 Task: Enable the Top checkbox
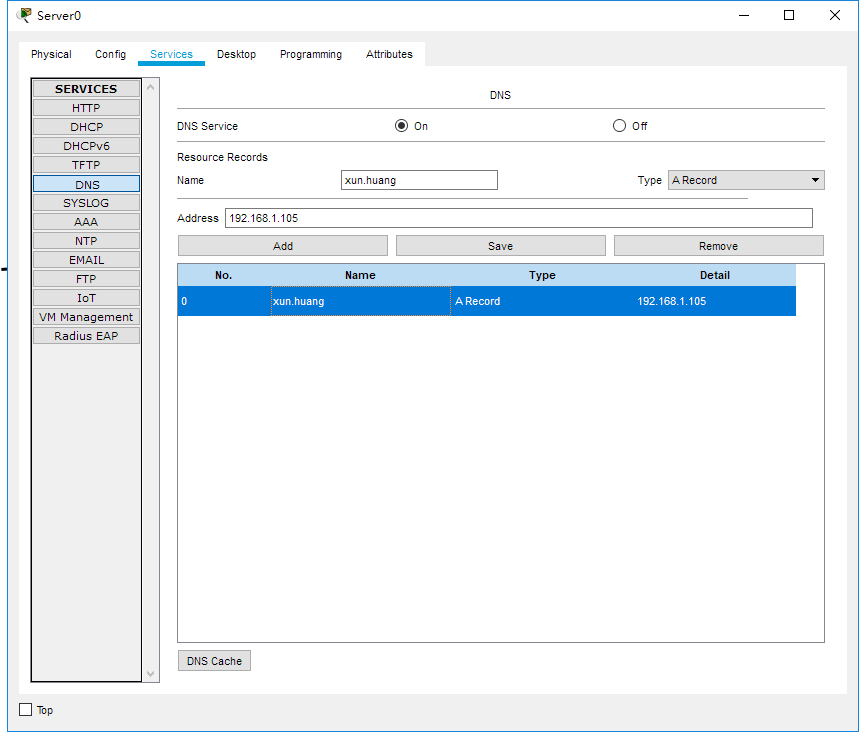pyautogui.click(x=25, y=710)
